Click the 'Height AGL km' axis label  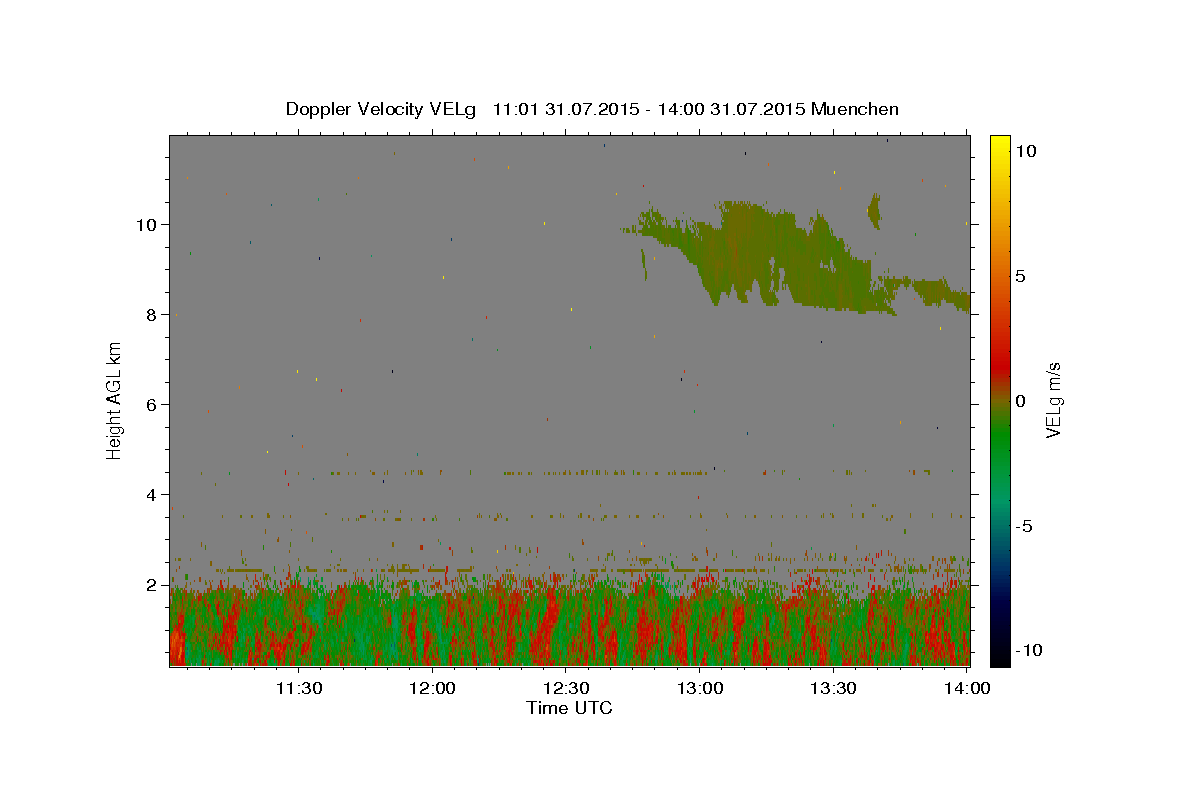pos(115,400)
